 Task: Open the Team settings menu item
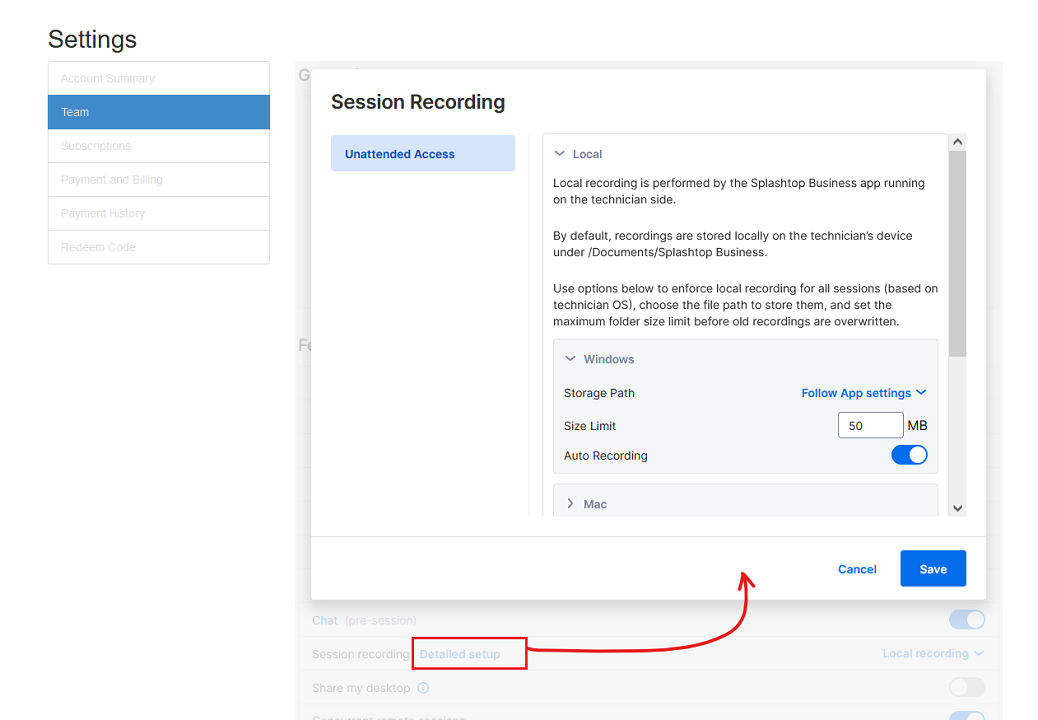(x=159, y=112)
